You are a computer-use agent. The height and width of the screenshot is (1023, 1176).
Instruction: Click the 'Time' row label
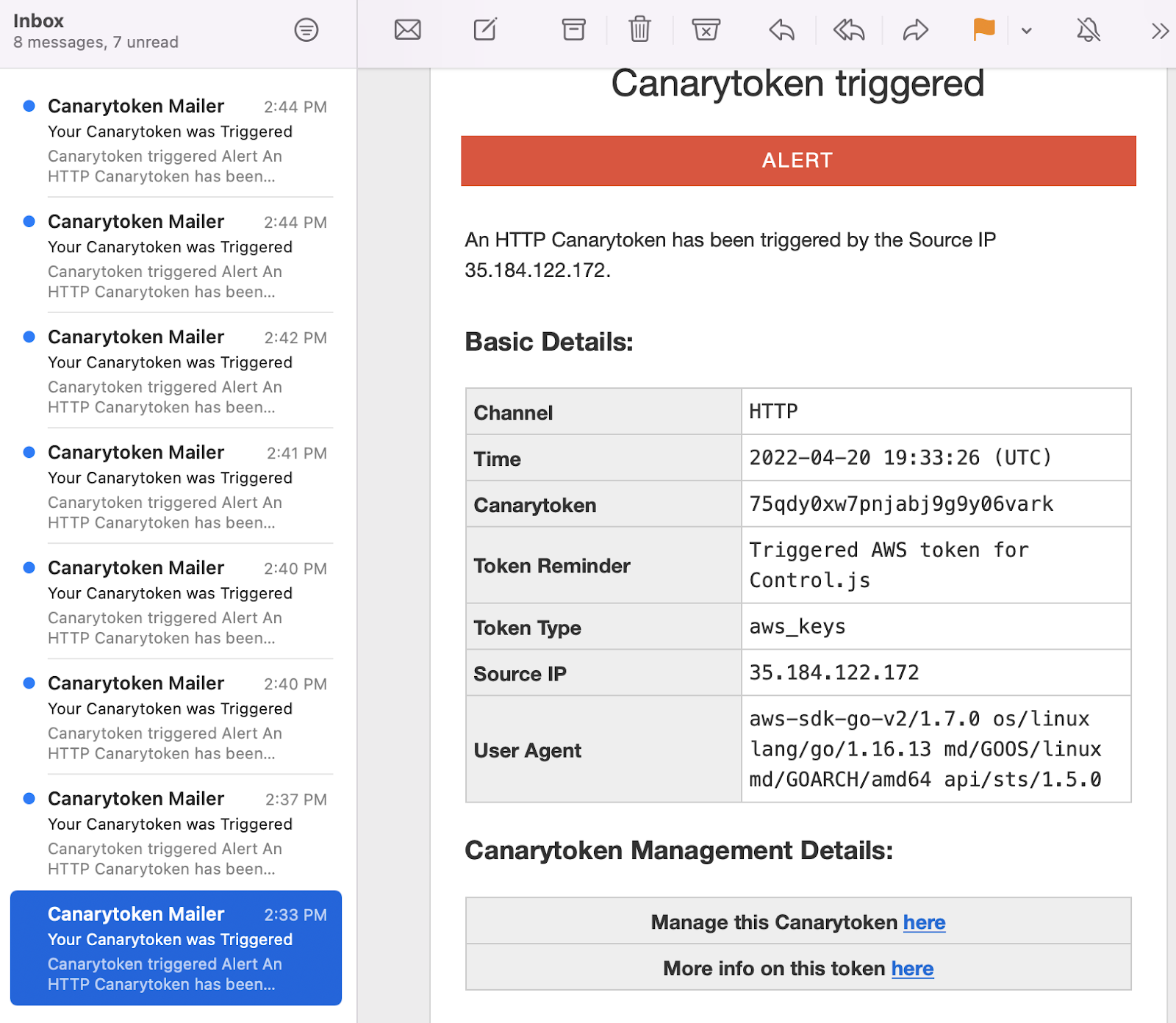point(497,459)
